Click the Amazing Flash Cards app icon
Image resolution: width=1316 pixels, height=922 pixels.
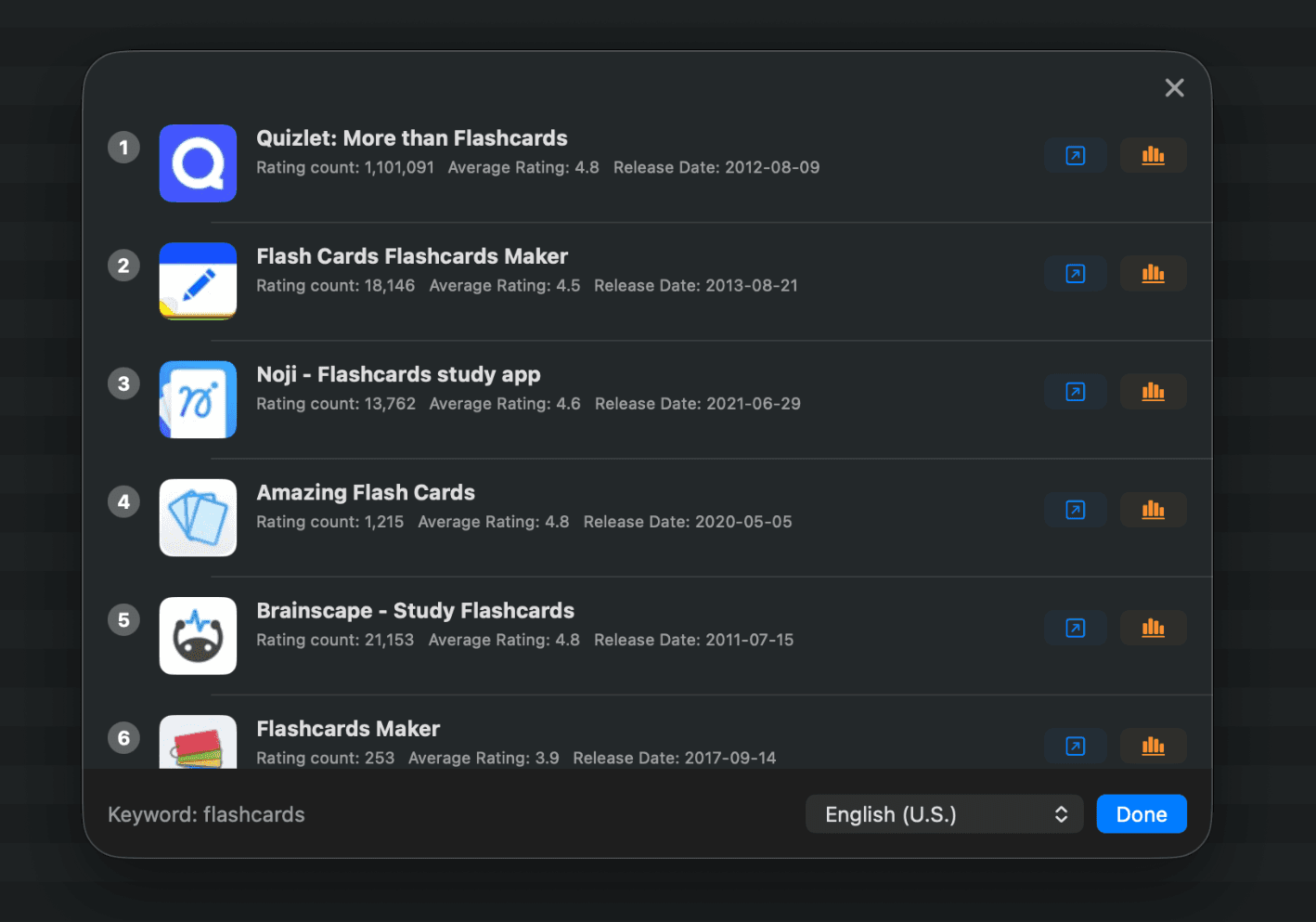(x=198, y=517)
